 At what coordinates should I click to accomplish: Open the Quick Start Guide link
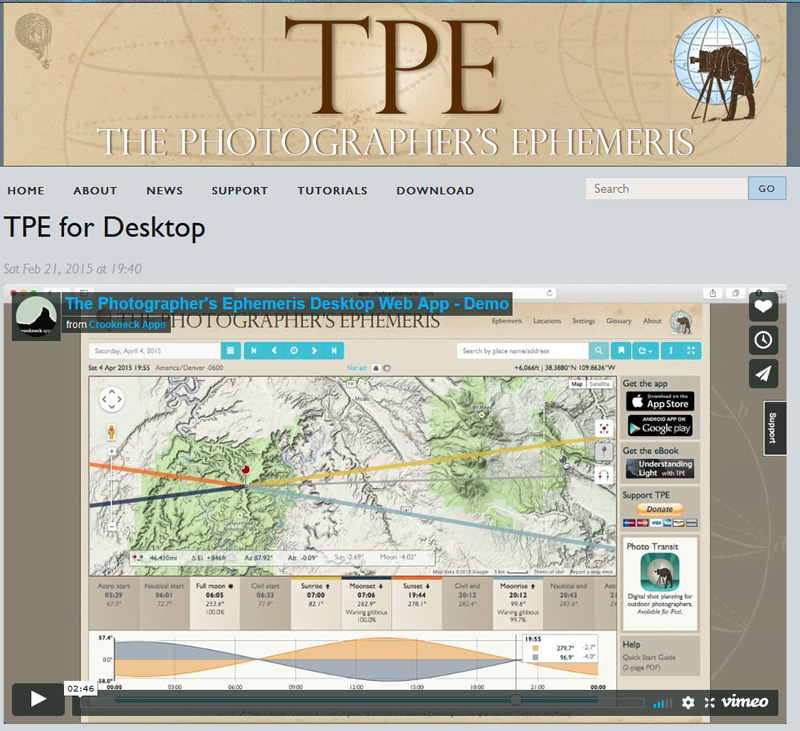pyautogui.click(x=648, y=658)
